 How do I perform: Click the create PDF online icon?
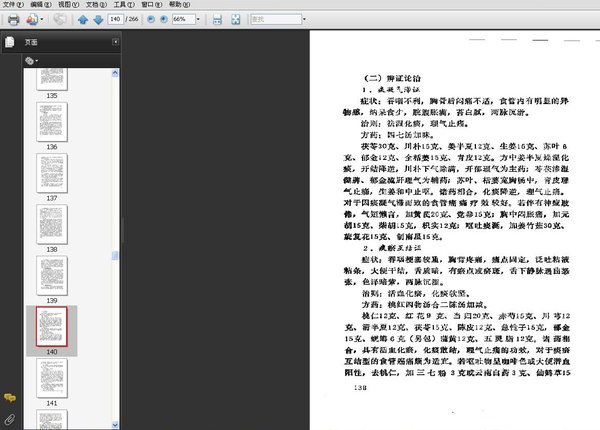coord(32,19)
